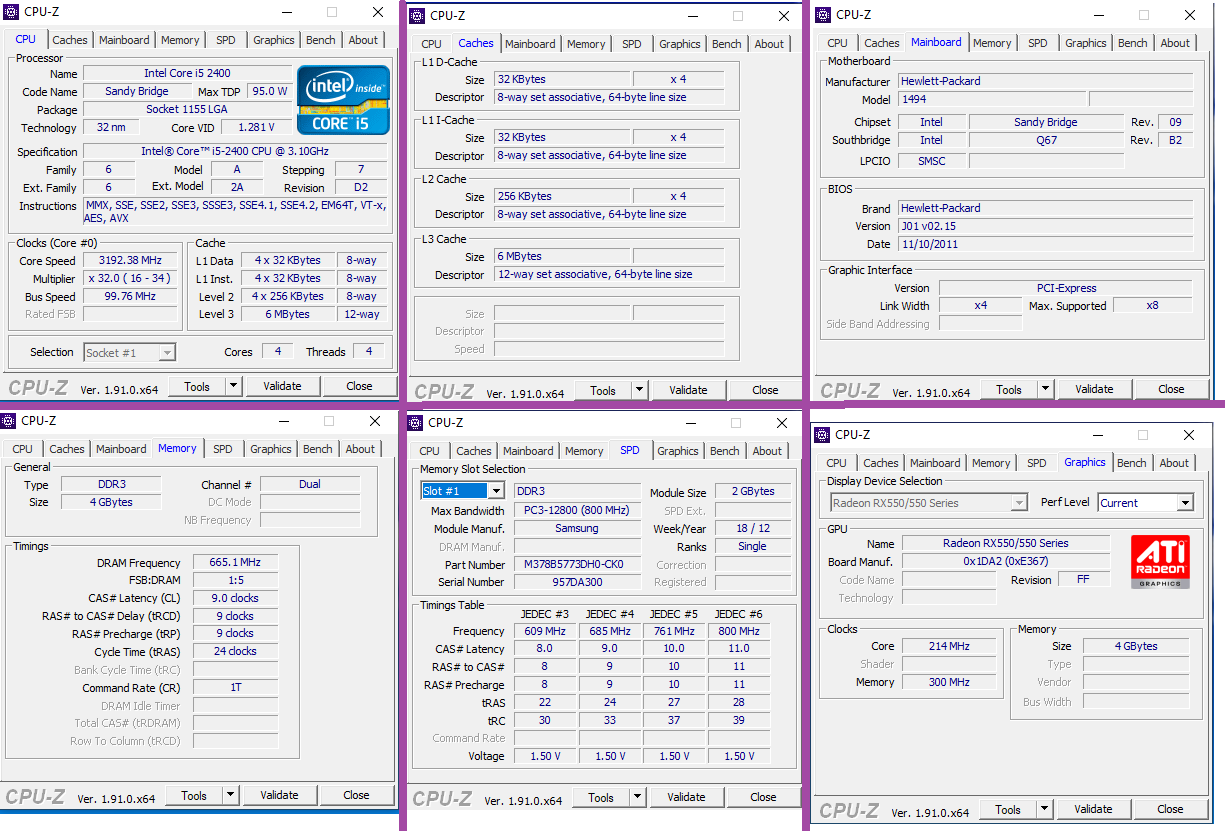
Task: Click the Mainboard Model value 1494
Action: point(991,99)
